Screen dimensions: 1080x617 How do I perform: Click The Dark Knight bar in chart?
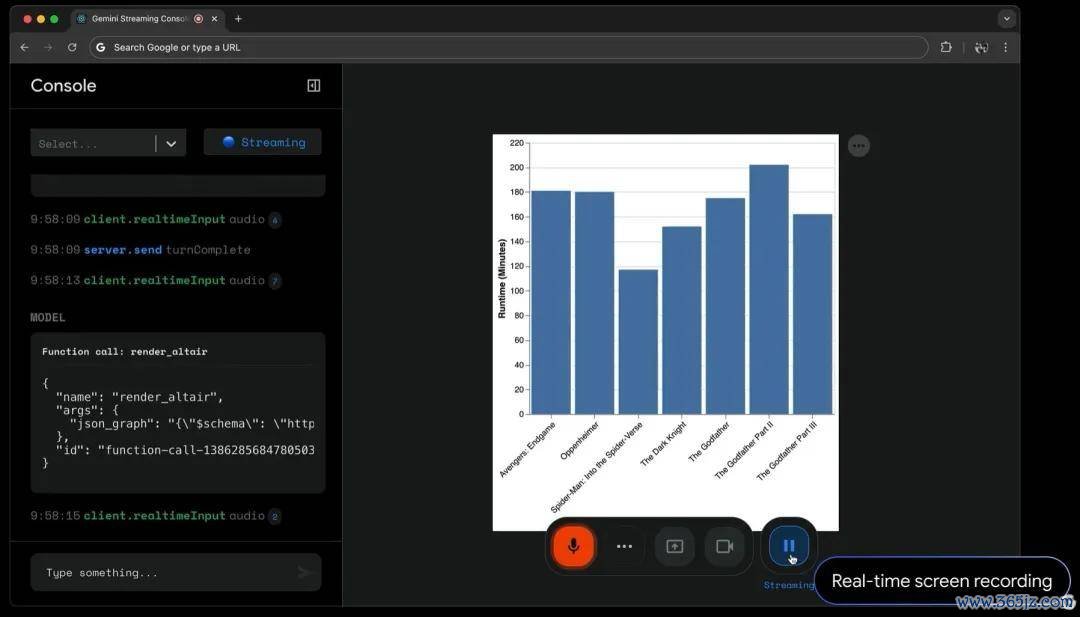[682, 320]
